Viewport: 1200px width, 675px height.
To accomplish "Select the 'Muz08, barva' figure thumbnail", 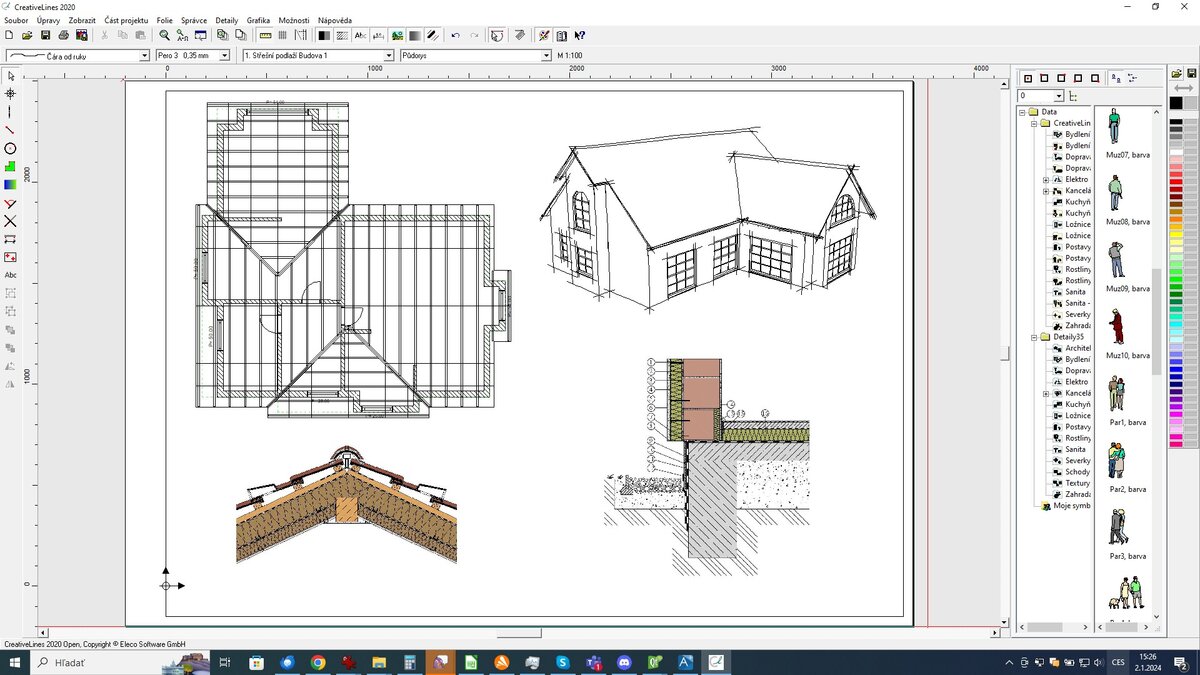I will point(1116,193).
